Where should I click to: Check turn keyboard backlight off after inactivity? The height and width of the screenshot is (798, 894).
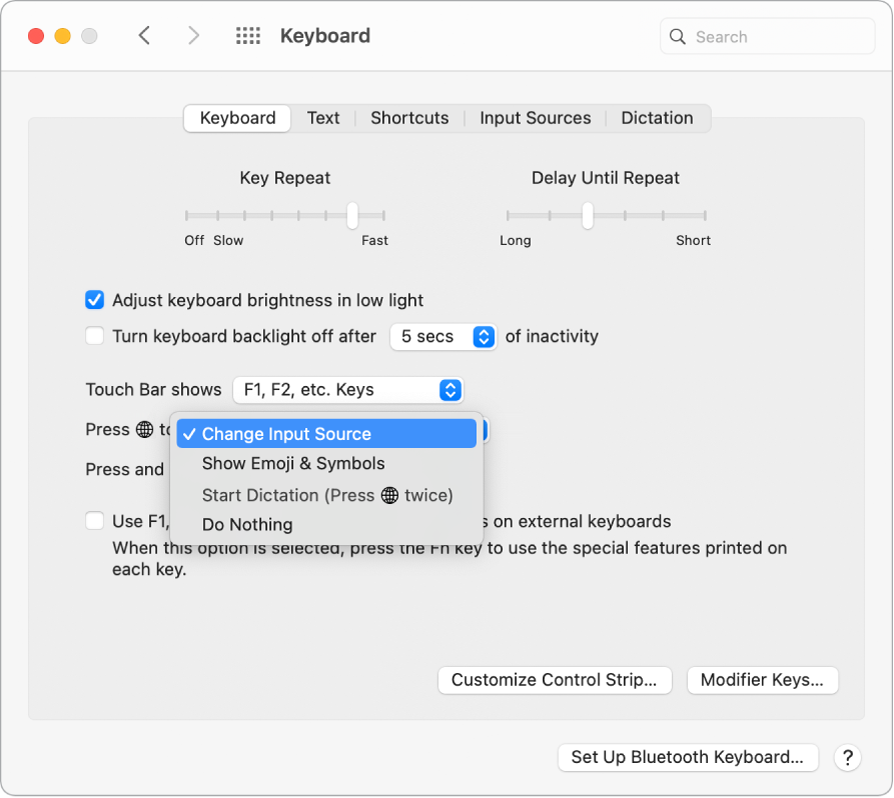coord(94,336)
